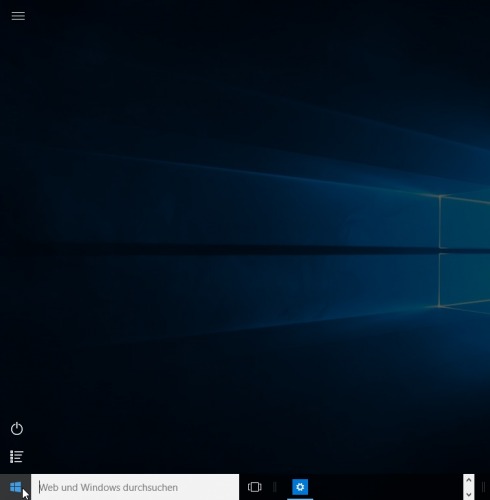Launch the virtual desktops overview icon
This screenshot has width=490, height=500.
pyautogui.click(x=255, y=487)
